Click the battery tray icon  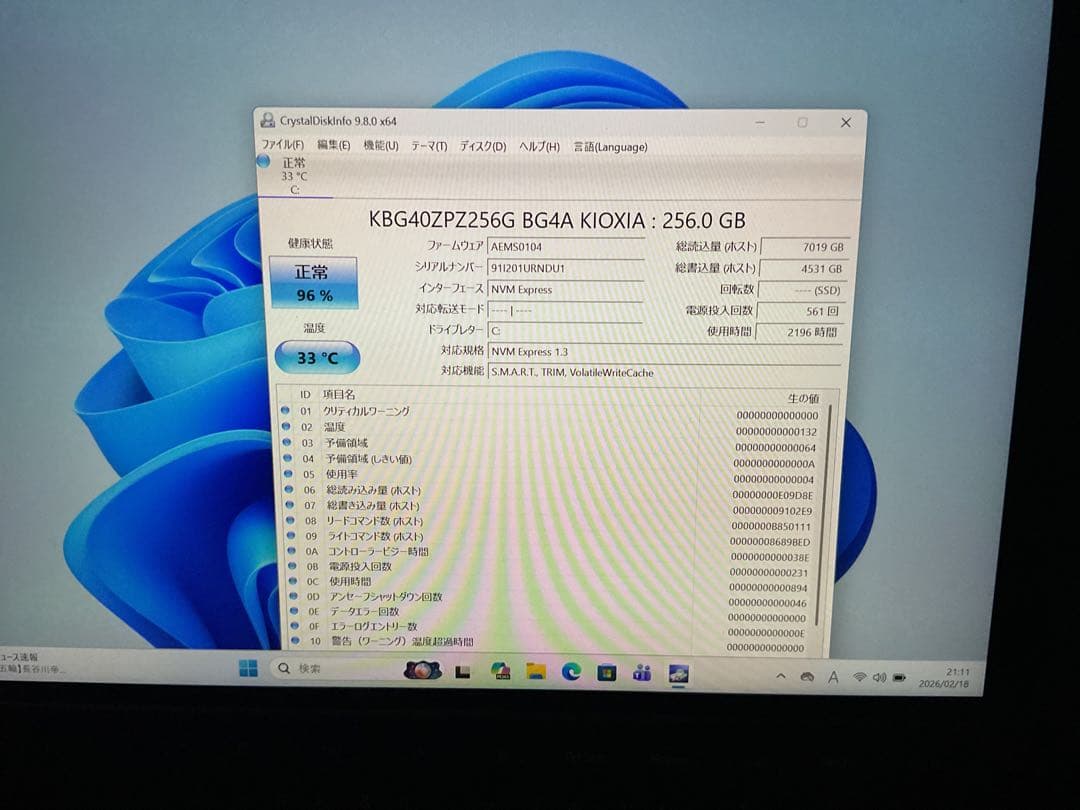click(900, 678)
